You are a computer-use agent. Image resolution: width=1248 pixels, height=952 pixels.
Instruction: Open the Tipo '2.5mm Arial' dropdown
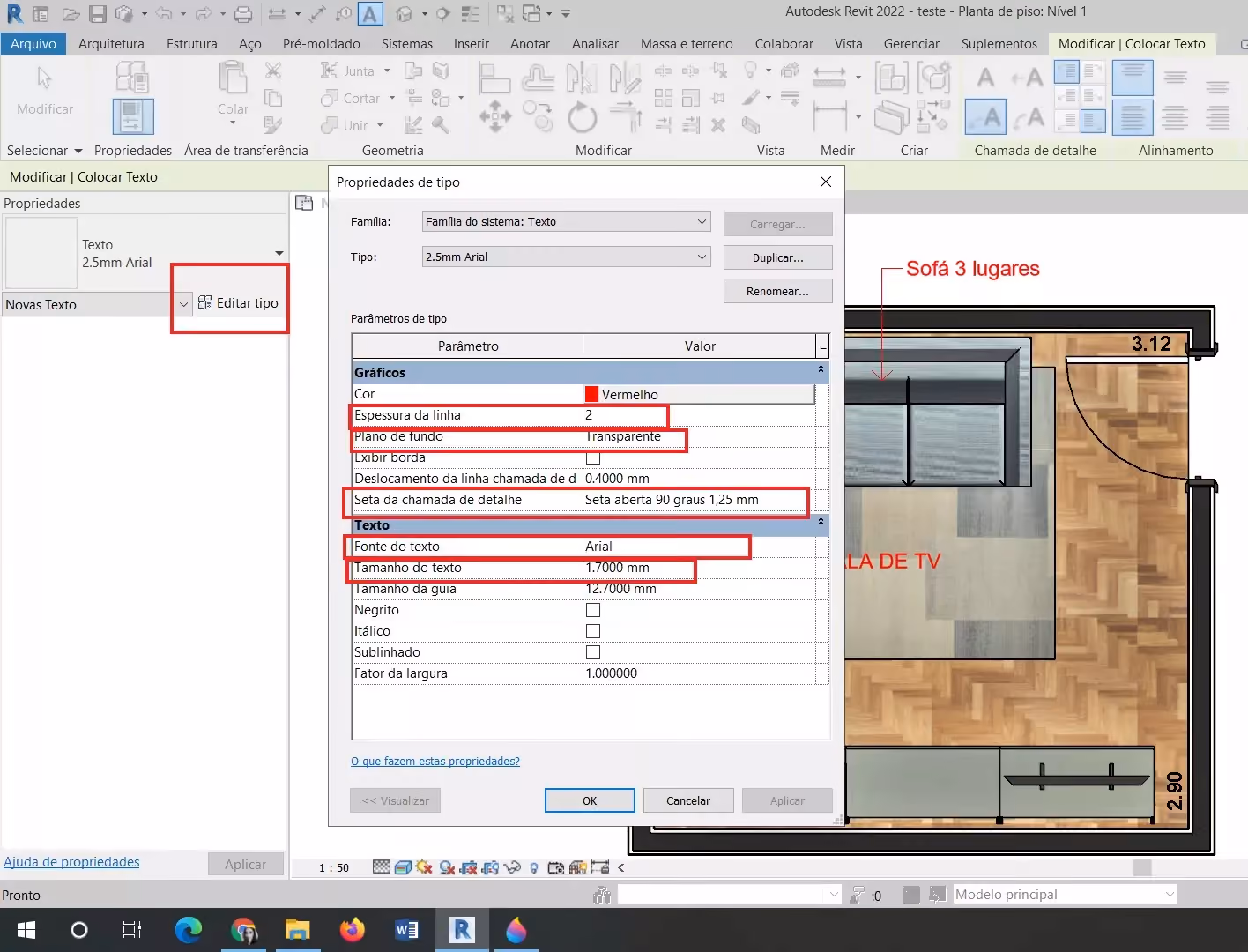(567, 257)
